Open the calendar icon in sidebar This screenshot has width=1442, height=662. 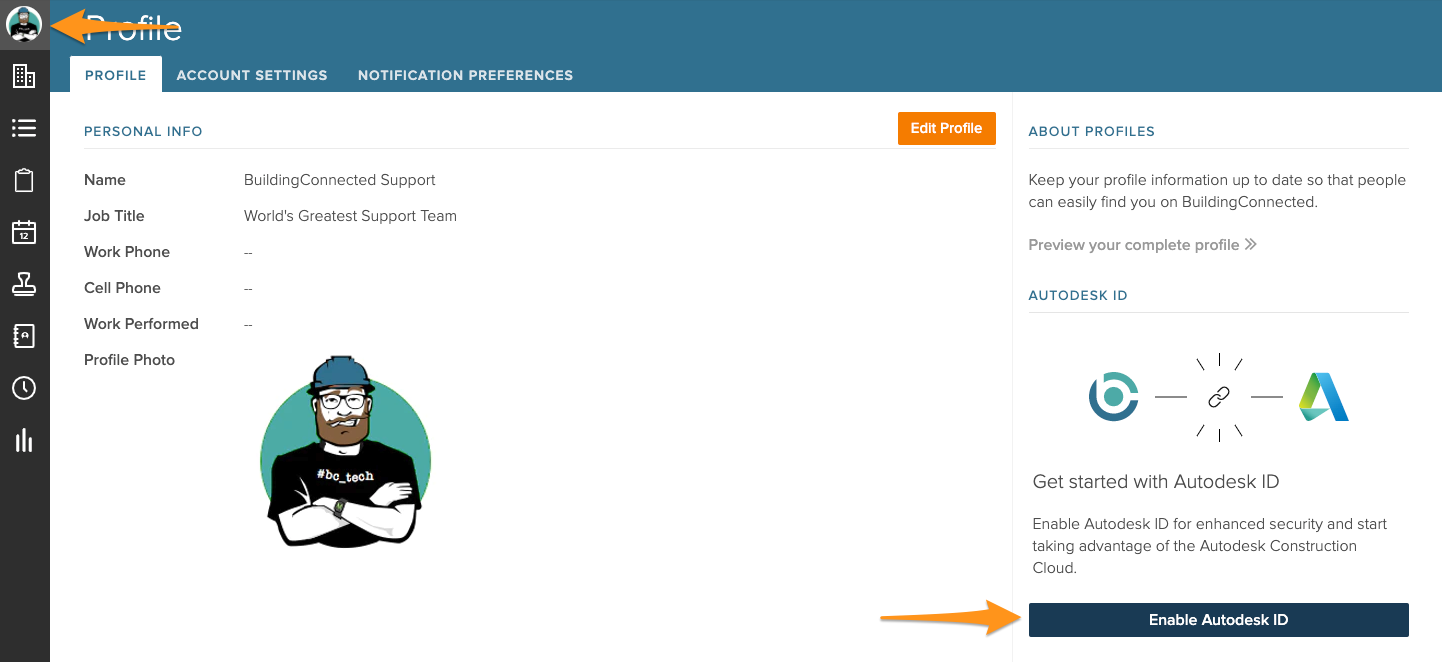click(x=24, y=232)
